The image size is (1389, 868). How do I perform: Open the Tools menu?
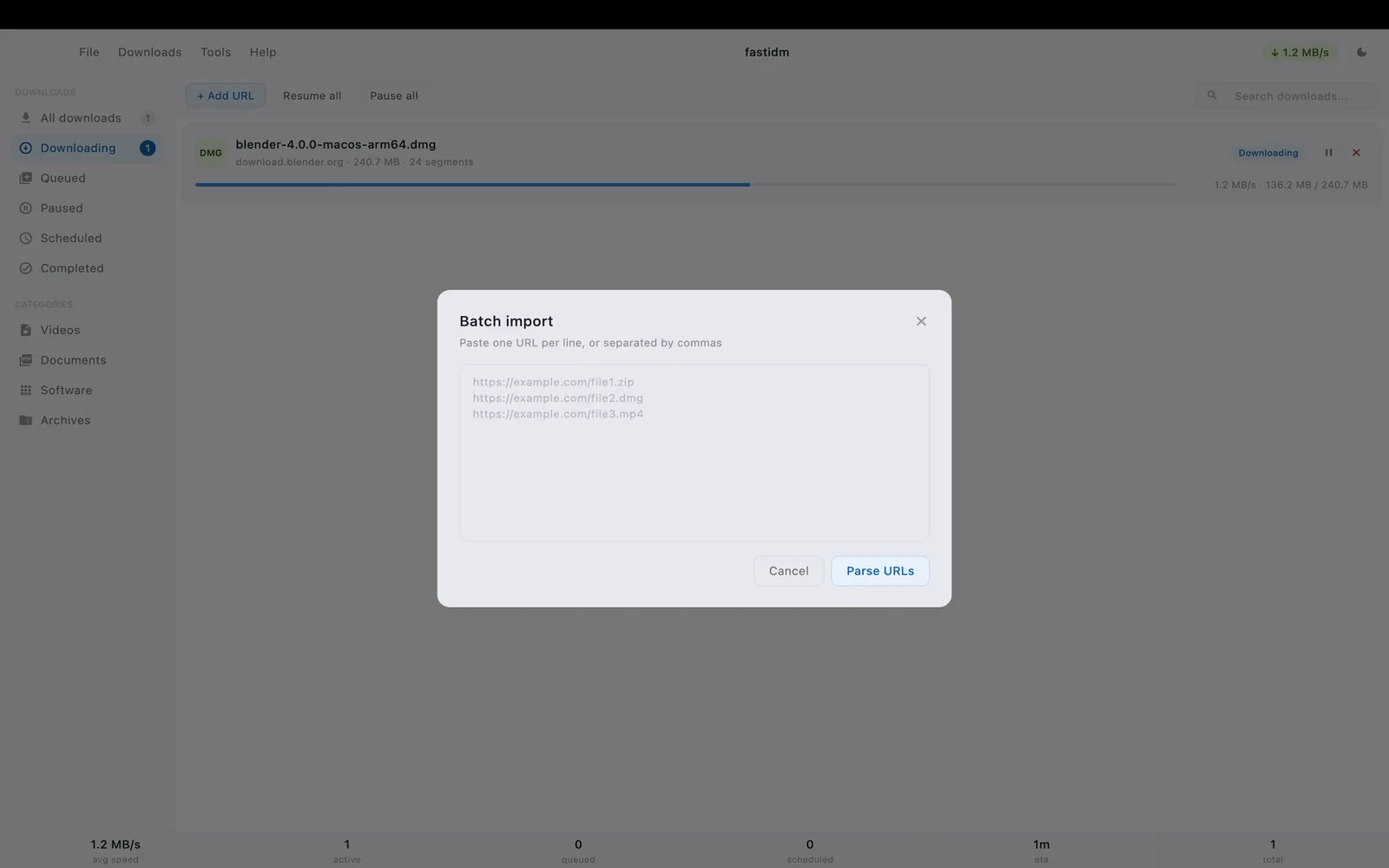click(x=216, y=52)
